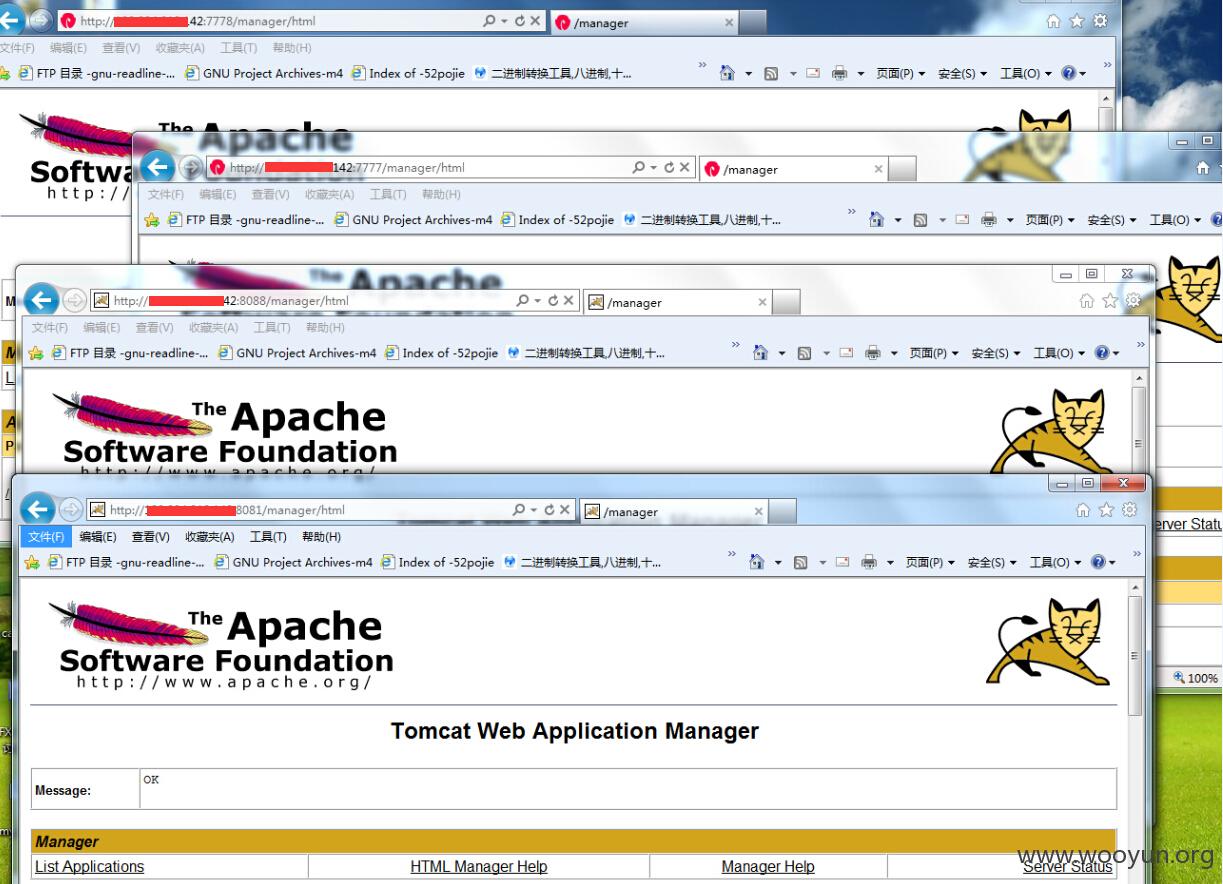Print using printer icon in 7777 window

(989, 219)
